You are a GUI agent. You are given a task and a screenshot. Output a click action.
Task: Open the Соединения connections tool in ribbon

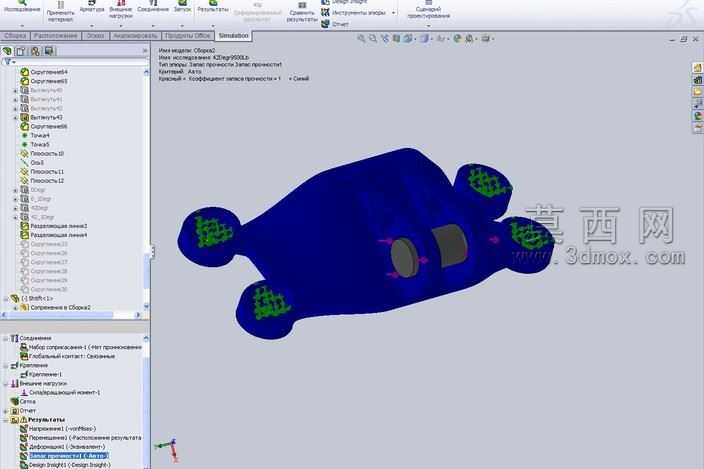pos(153,6)
